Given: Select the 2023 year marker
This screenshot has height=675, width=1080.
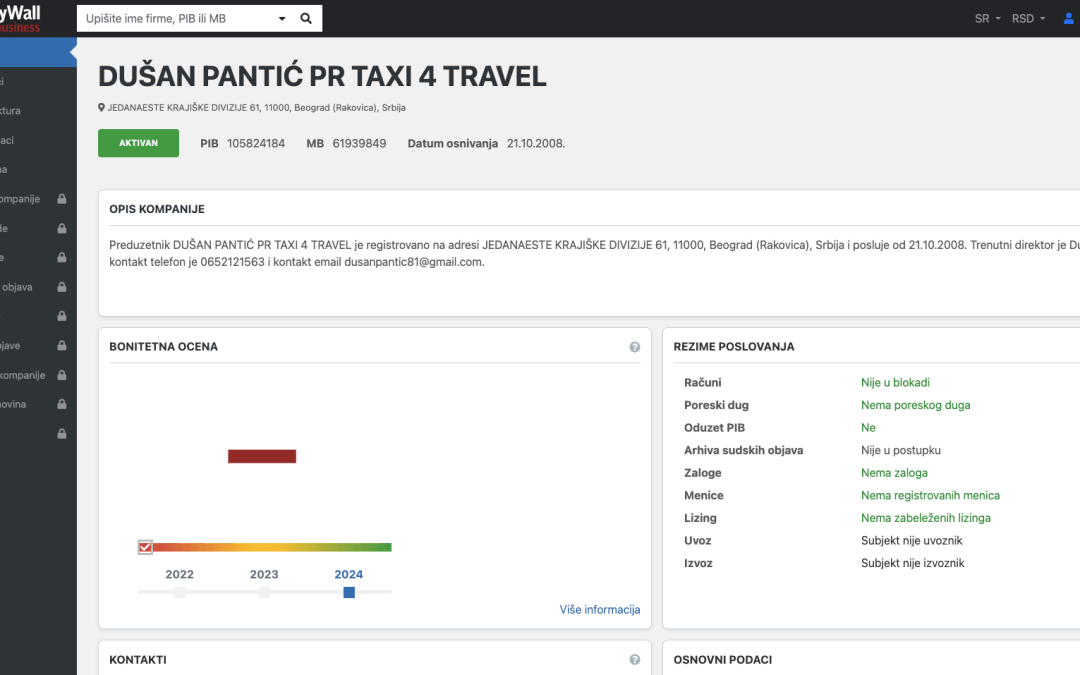Looking at the screenshot, I should 264,592.
